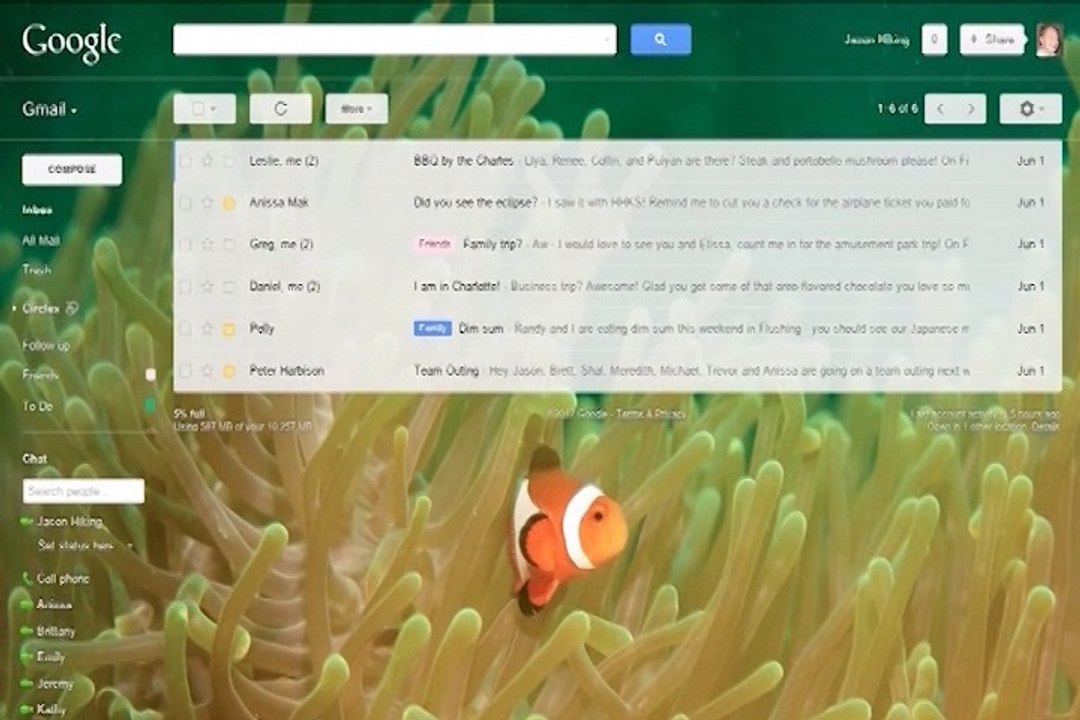Open the select-all checkbox dropdown

205,109
